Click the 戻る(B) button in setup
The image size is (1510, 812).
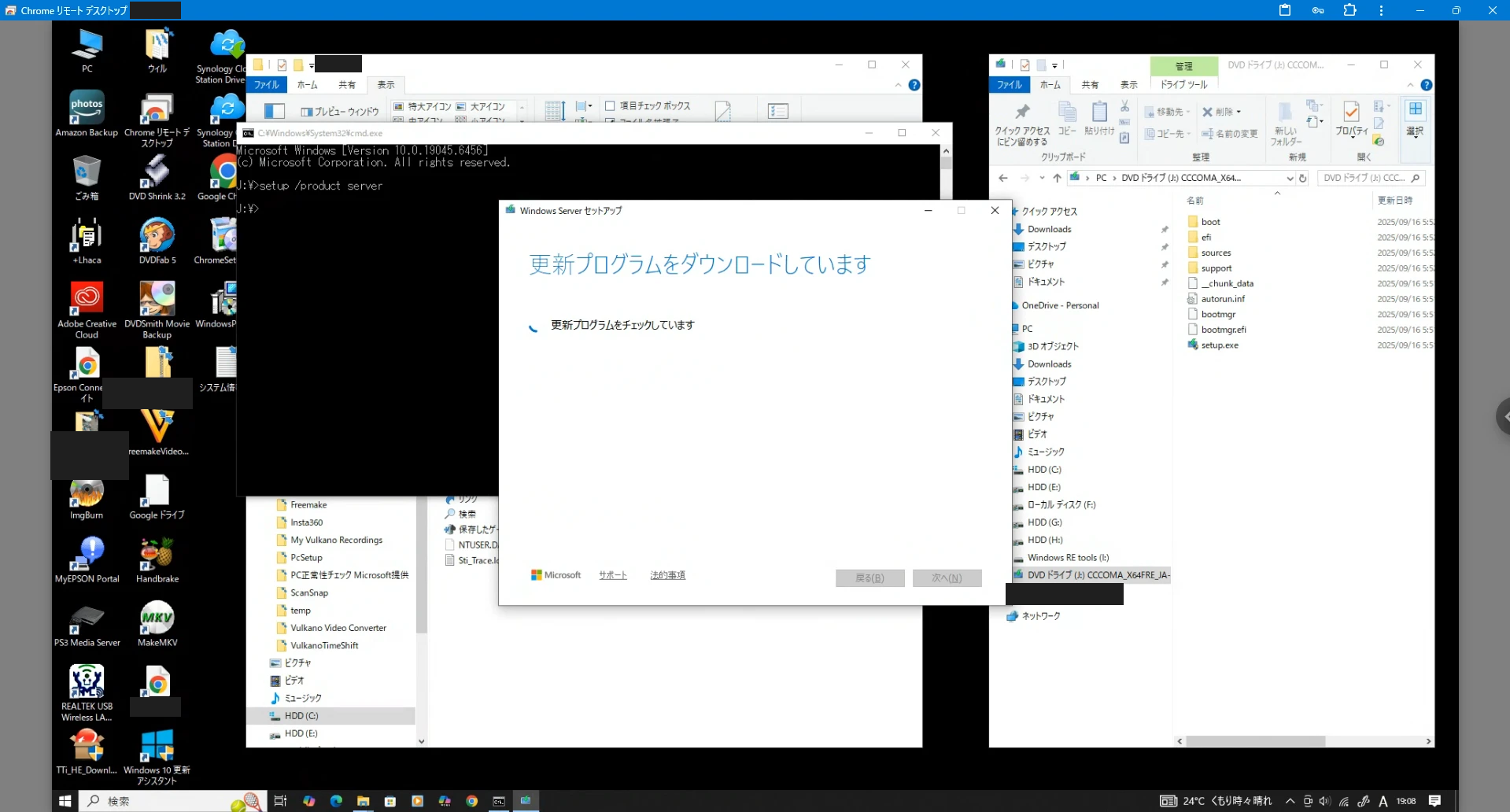(869, 578)
